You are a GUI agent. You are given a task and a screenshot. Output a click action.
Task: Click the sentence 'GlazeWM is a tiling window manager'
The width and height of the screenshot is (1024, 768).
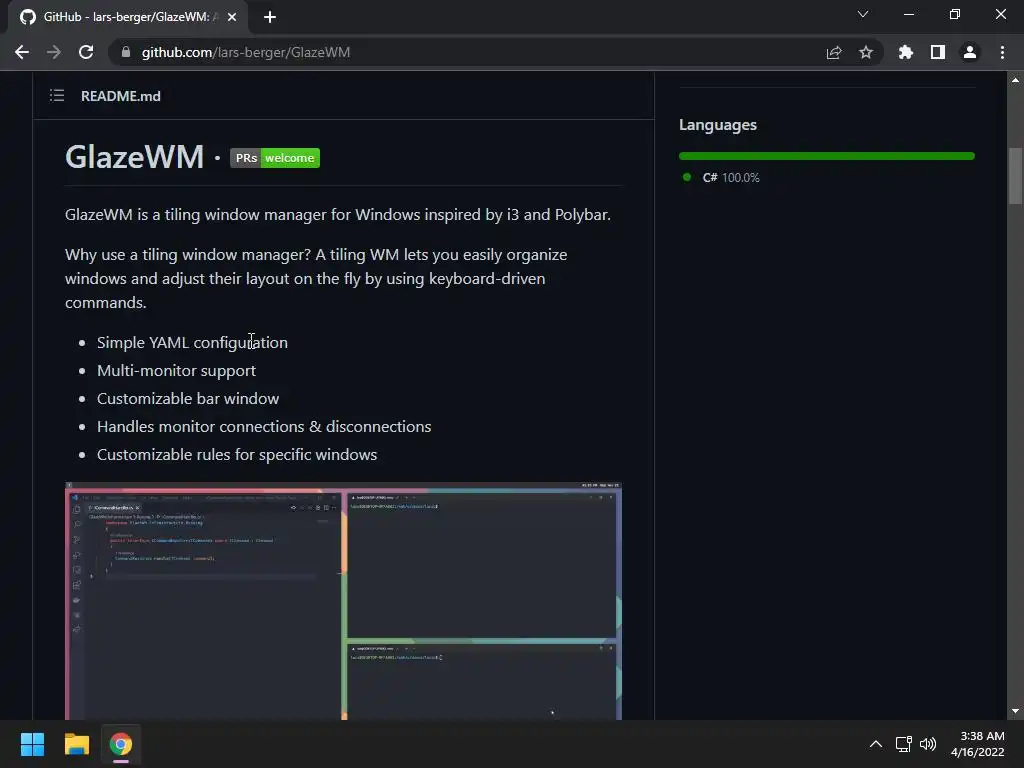click(338, 215)
